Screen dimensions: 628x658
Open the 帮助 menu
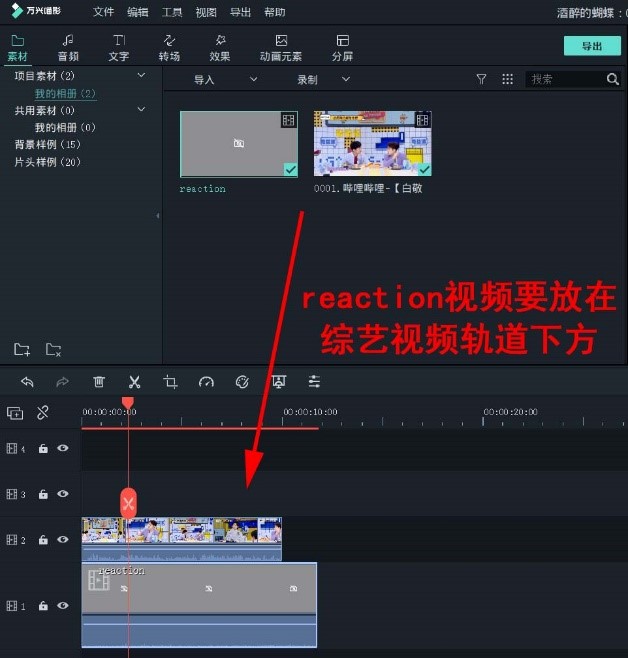[275, 12]
